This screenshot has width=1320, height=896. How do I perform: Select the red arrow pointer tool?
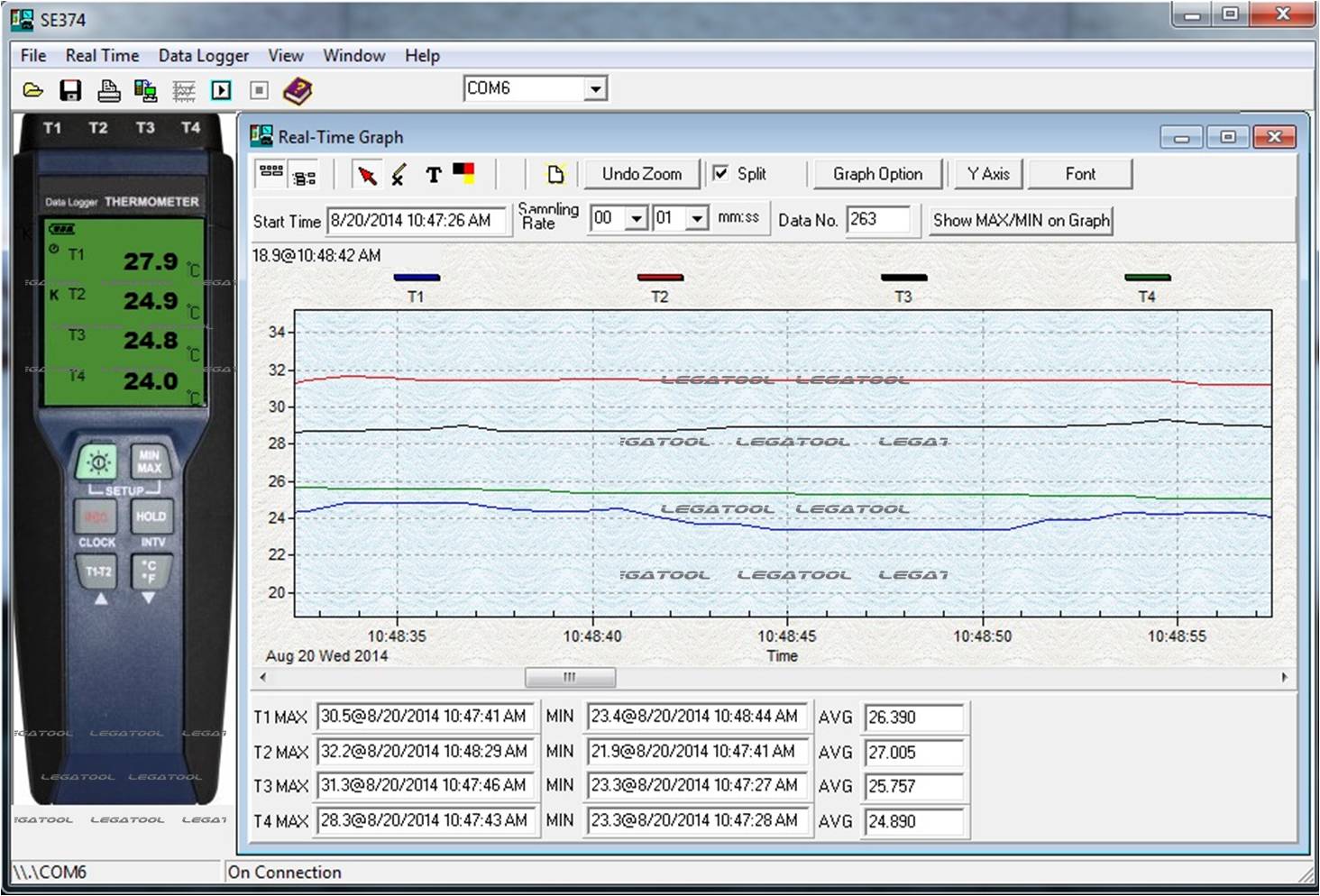(367, 175)
